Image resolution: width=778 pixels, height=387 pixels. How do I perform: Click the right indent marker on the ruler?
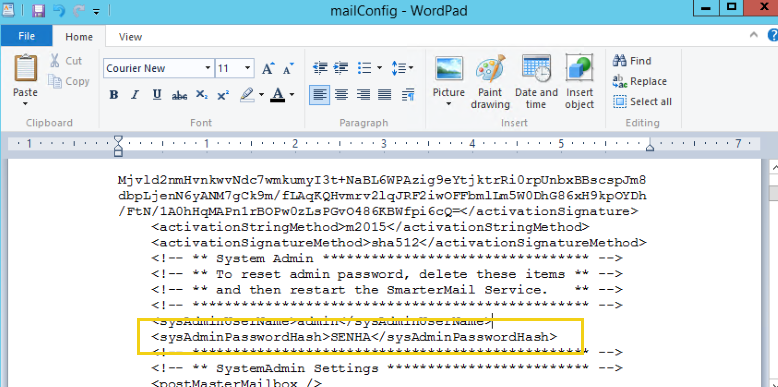coord(649,146)
